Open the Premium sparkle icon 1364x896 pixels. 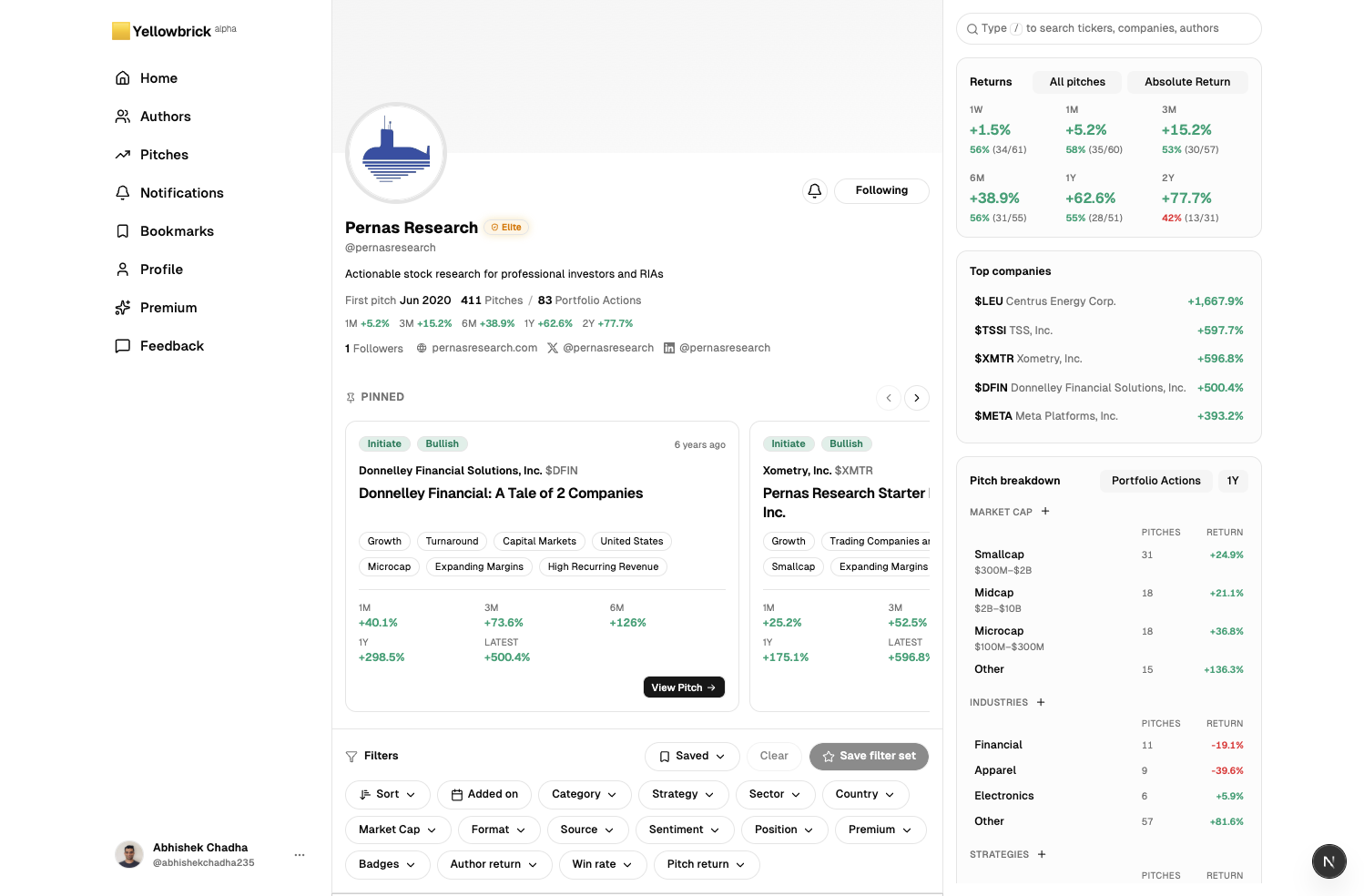(x=123, y=308)
